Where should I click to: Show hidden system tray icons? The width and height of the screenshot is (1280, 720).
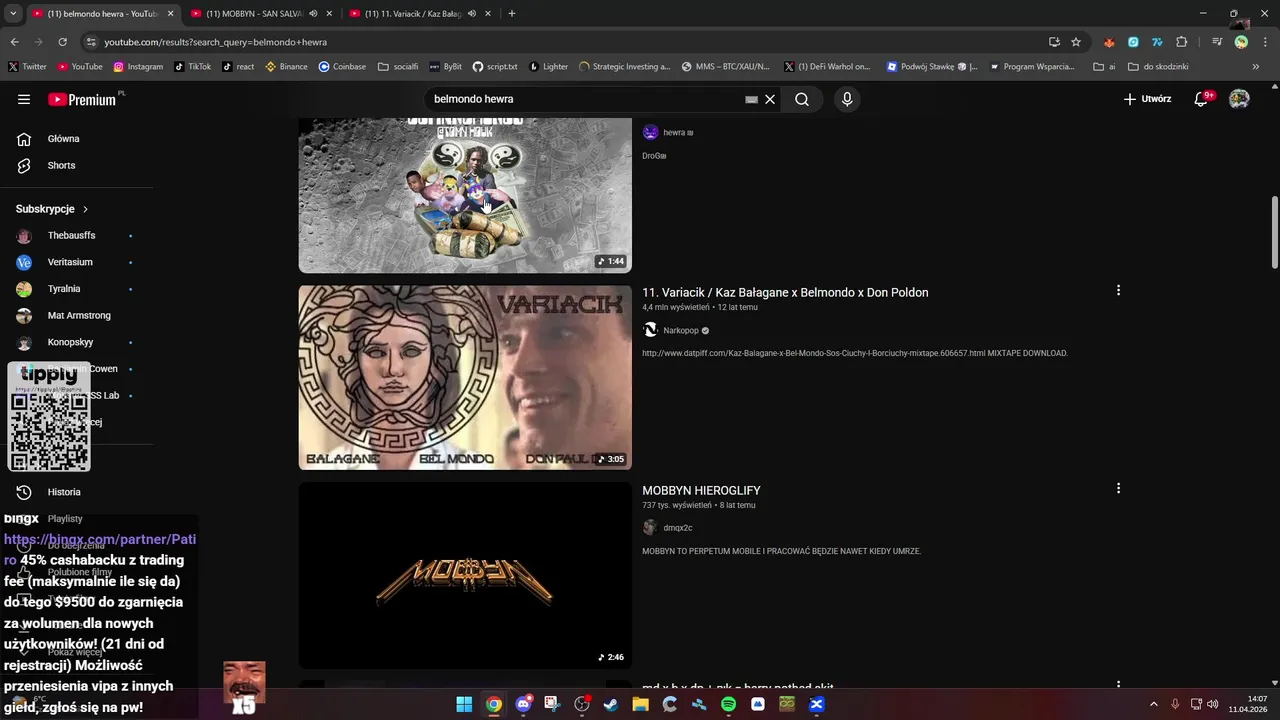click(1153, 704)
